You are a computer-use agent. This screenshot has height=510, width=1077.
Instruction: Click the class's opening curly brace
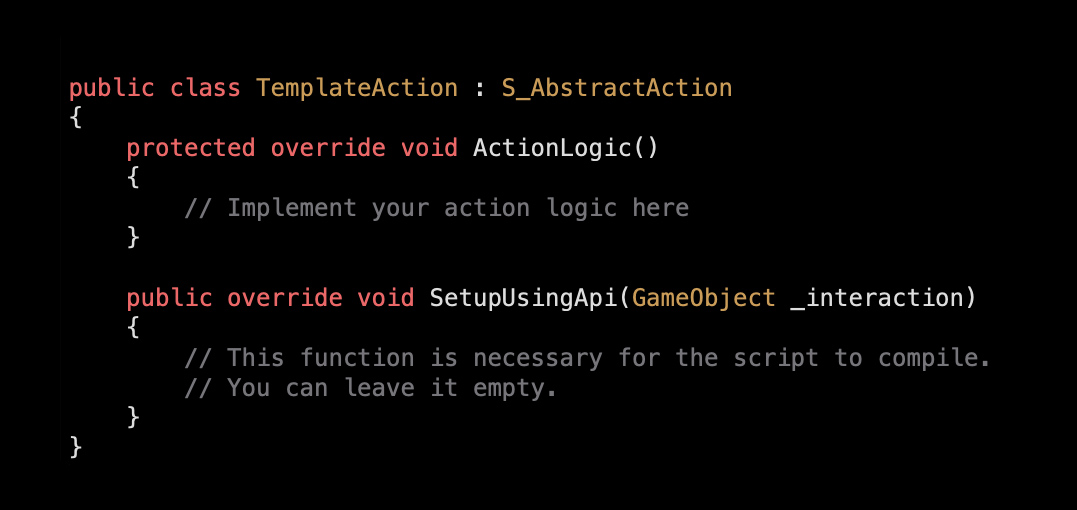(x=76, y=118)
